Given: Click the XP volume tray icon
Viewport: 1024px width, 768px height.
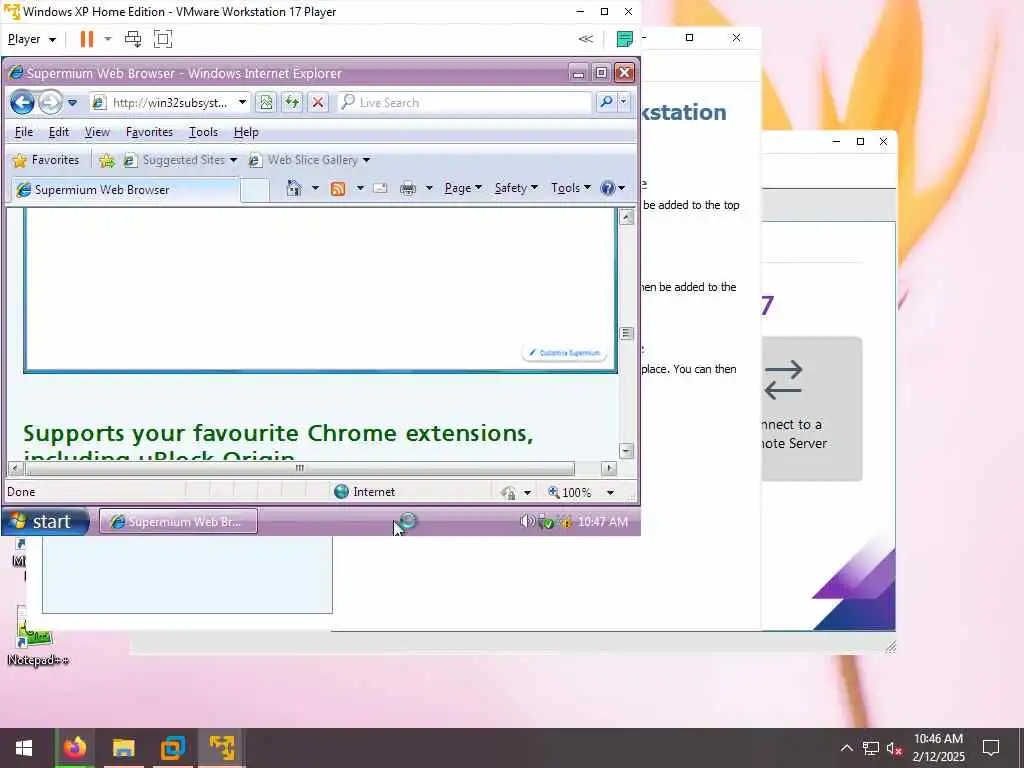Looking at the screenshot, I should [x=526, y=521].
